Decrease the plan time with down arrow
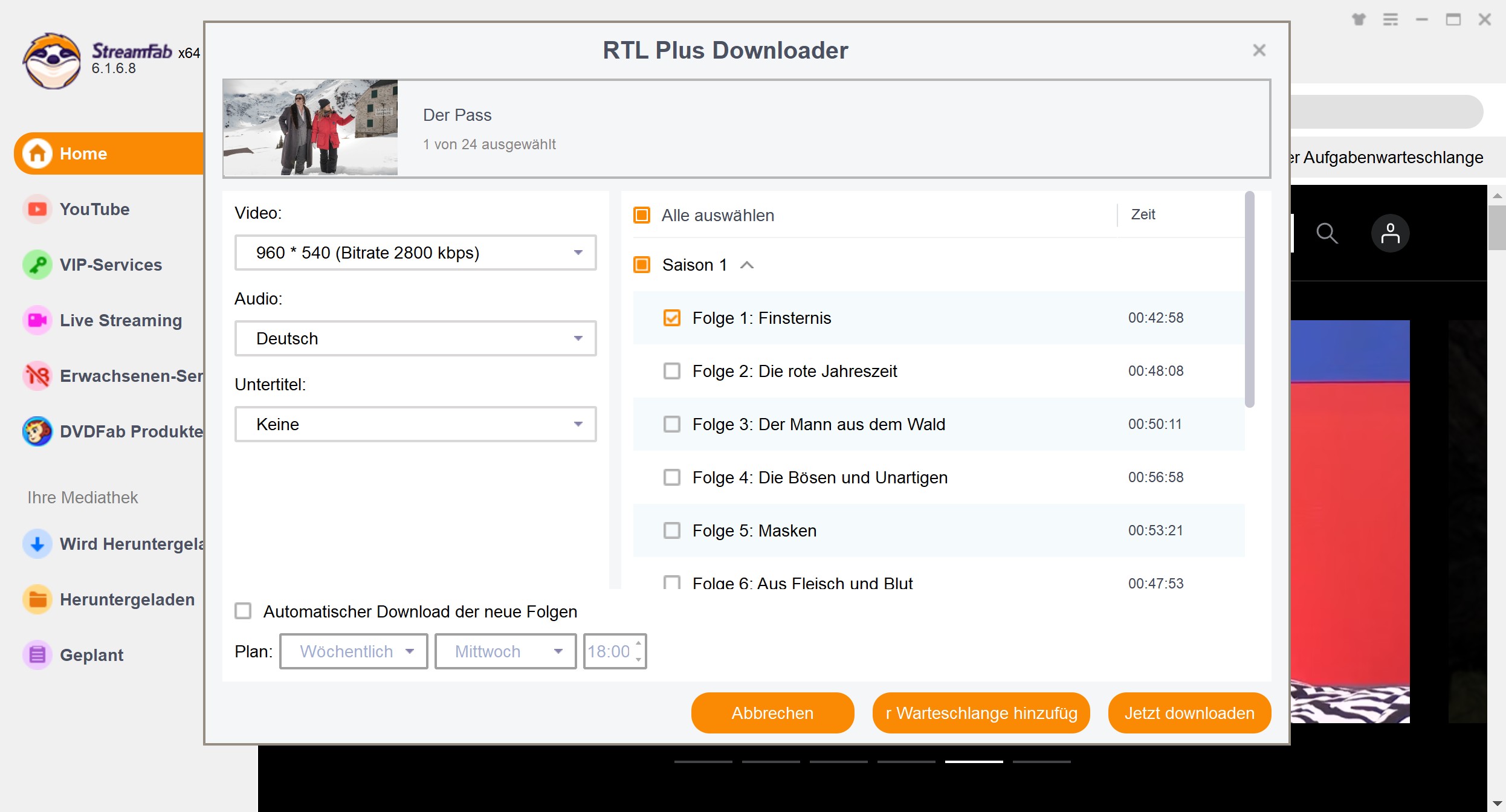The image size is (1506, 812). [639, 660]
